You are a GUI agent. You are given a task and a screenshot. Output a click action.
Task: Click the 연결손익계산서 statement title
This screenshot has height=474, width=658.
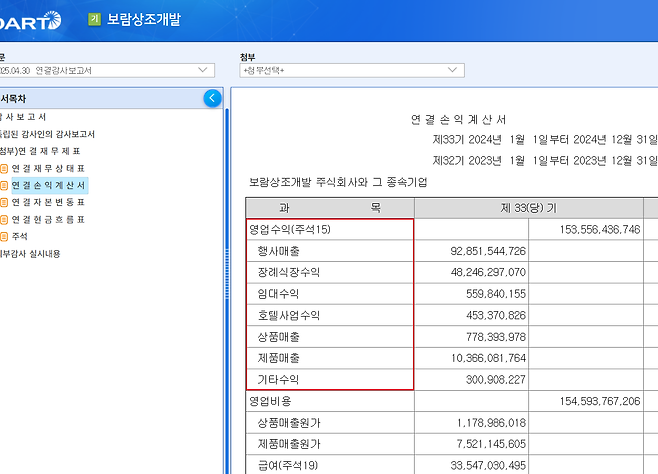(x=458, y=120)
